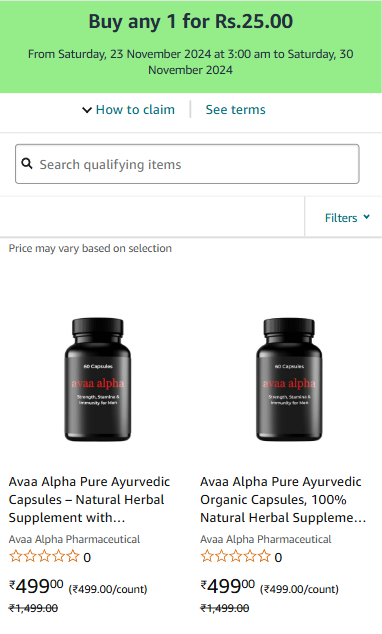
Task: Click the Filters dropdown arrow
Action: 367,217
